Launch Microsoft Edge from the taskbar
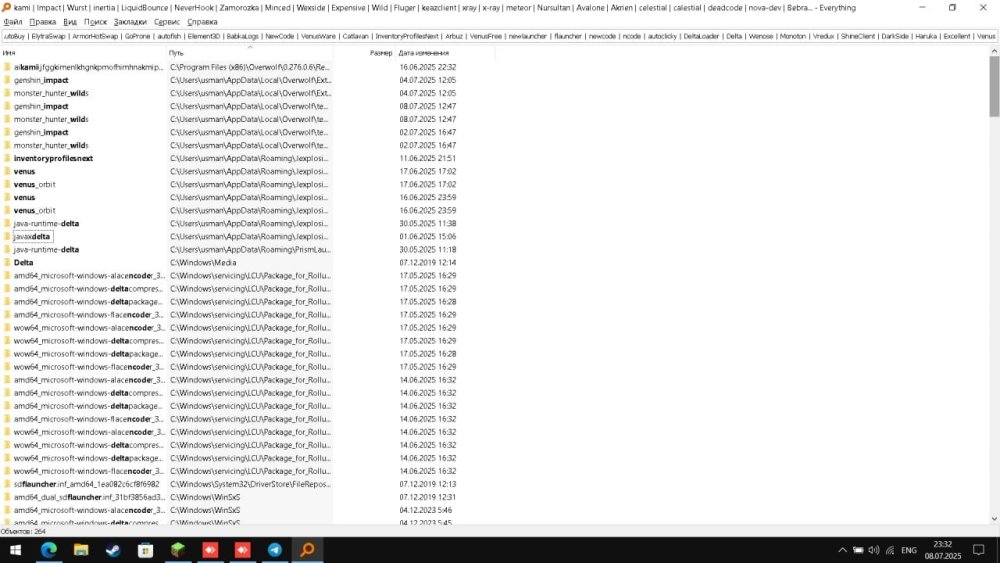The width and height of the screenshot is (1000, 563). coord(48,550)
